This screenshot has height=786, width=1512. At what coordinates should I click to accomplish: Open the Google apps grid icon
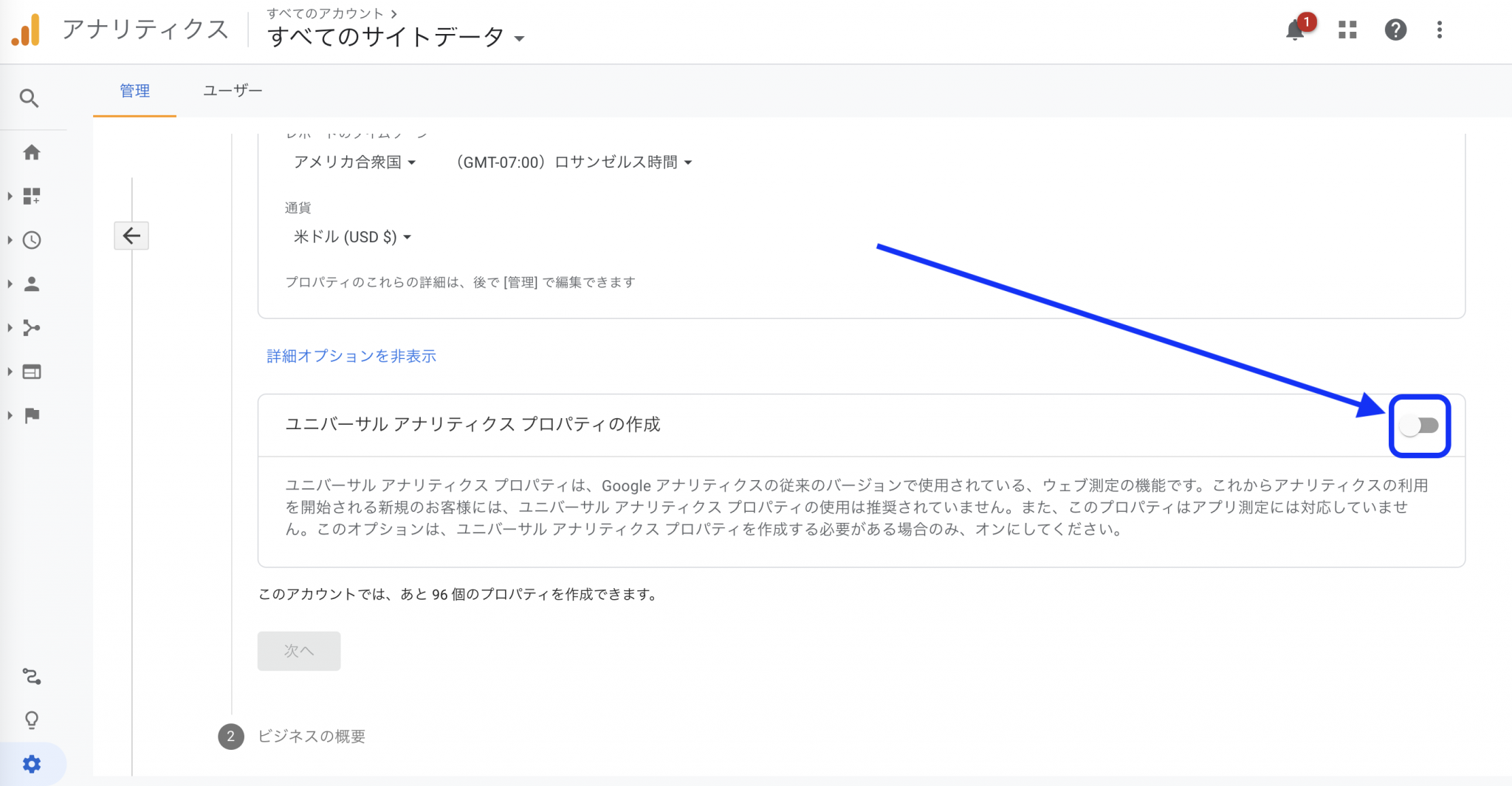(x=1347, y=30)
